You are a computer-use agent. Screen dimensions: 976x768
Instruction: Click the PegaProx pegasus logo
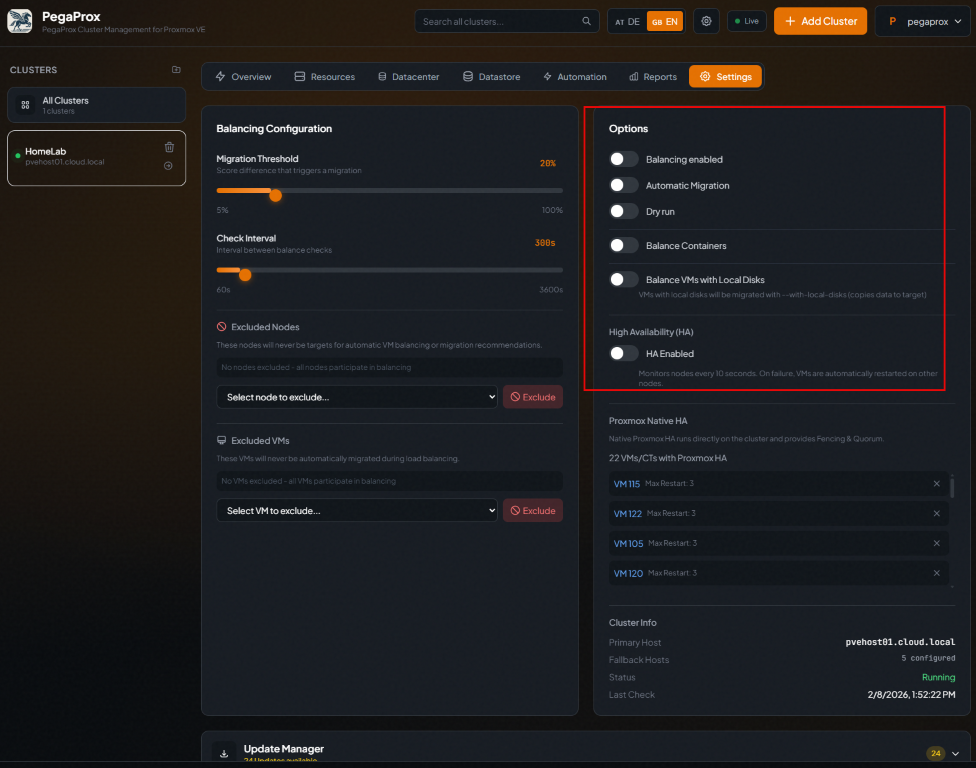click(20, 21)
